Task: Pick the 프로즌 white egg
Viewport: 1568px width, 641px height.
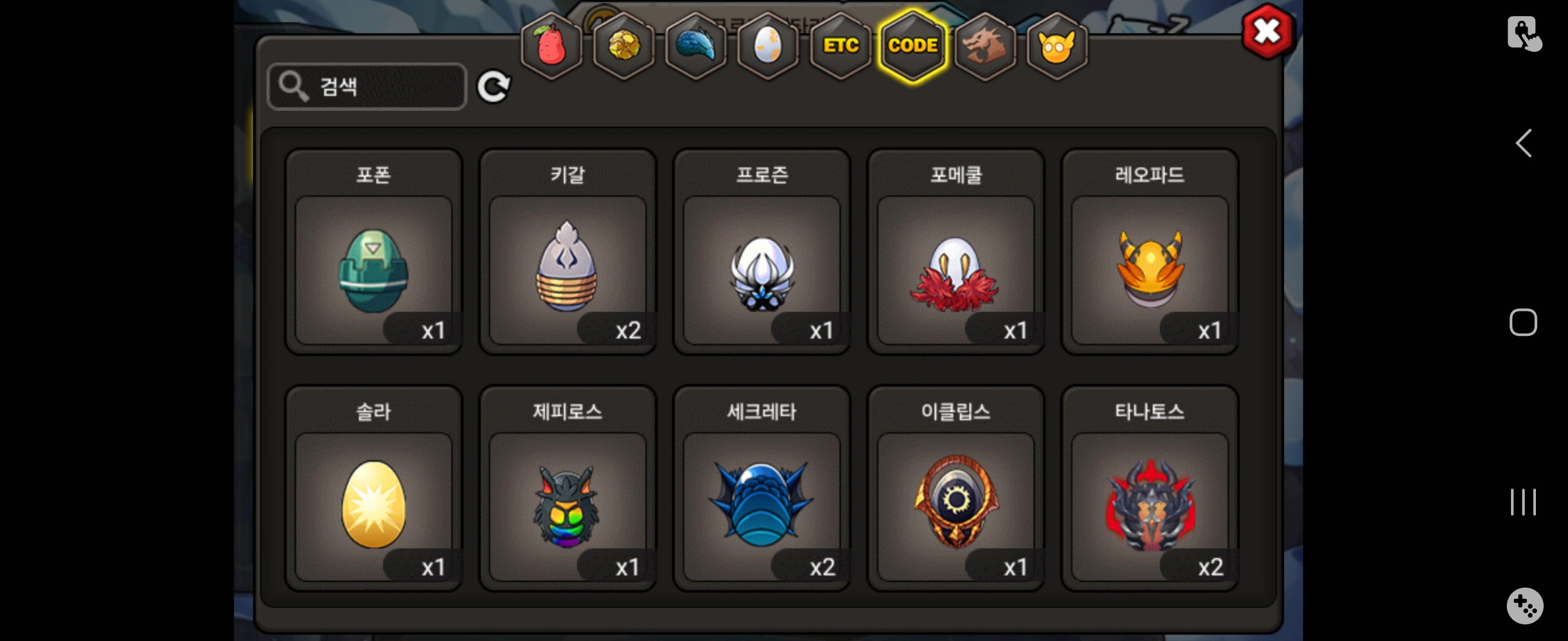Action: click(x=761, y=251)
